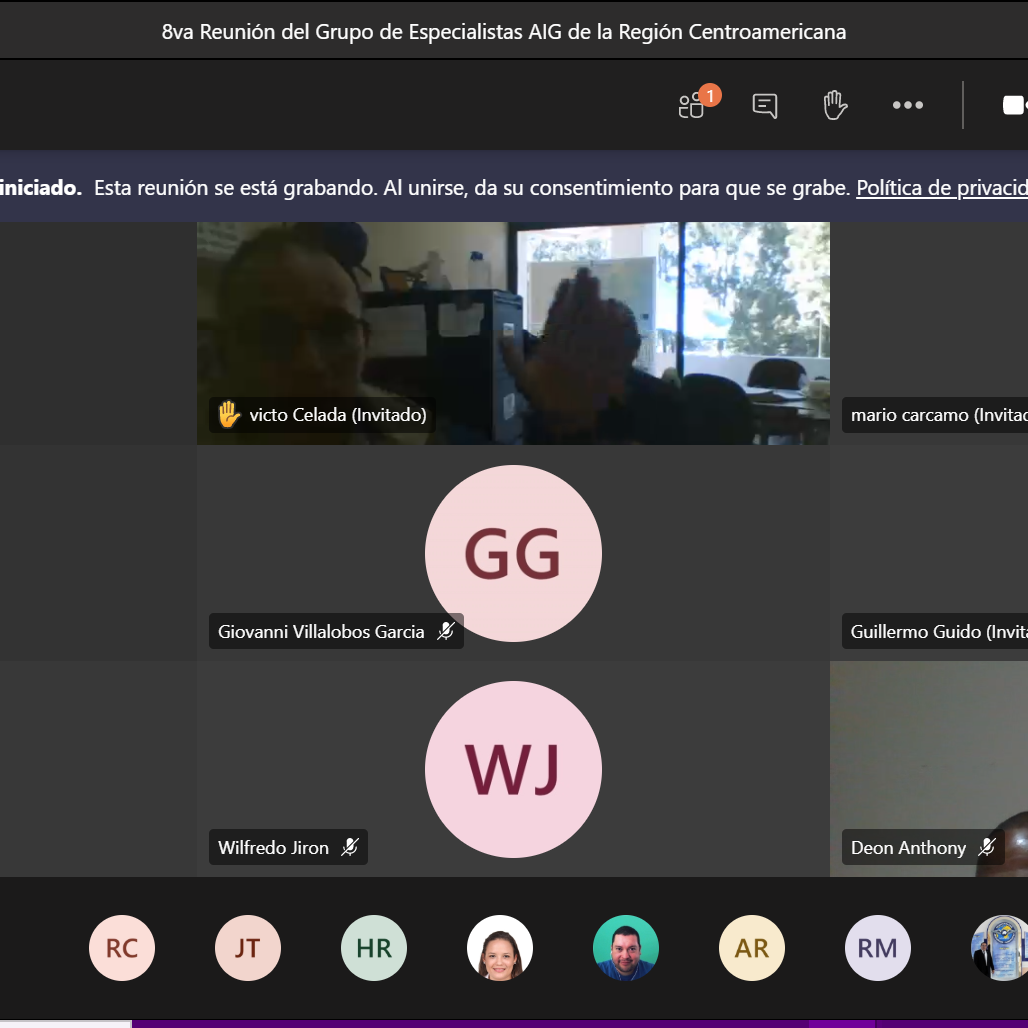Click Deon Anthony's muted microphone icon
The height and width of the screenshot is (1028, 1028).
987,847
